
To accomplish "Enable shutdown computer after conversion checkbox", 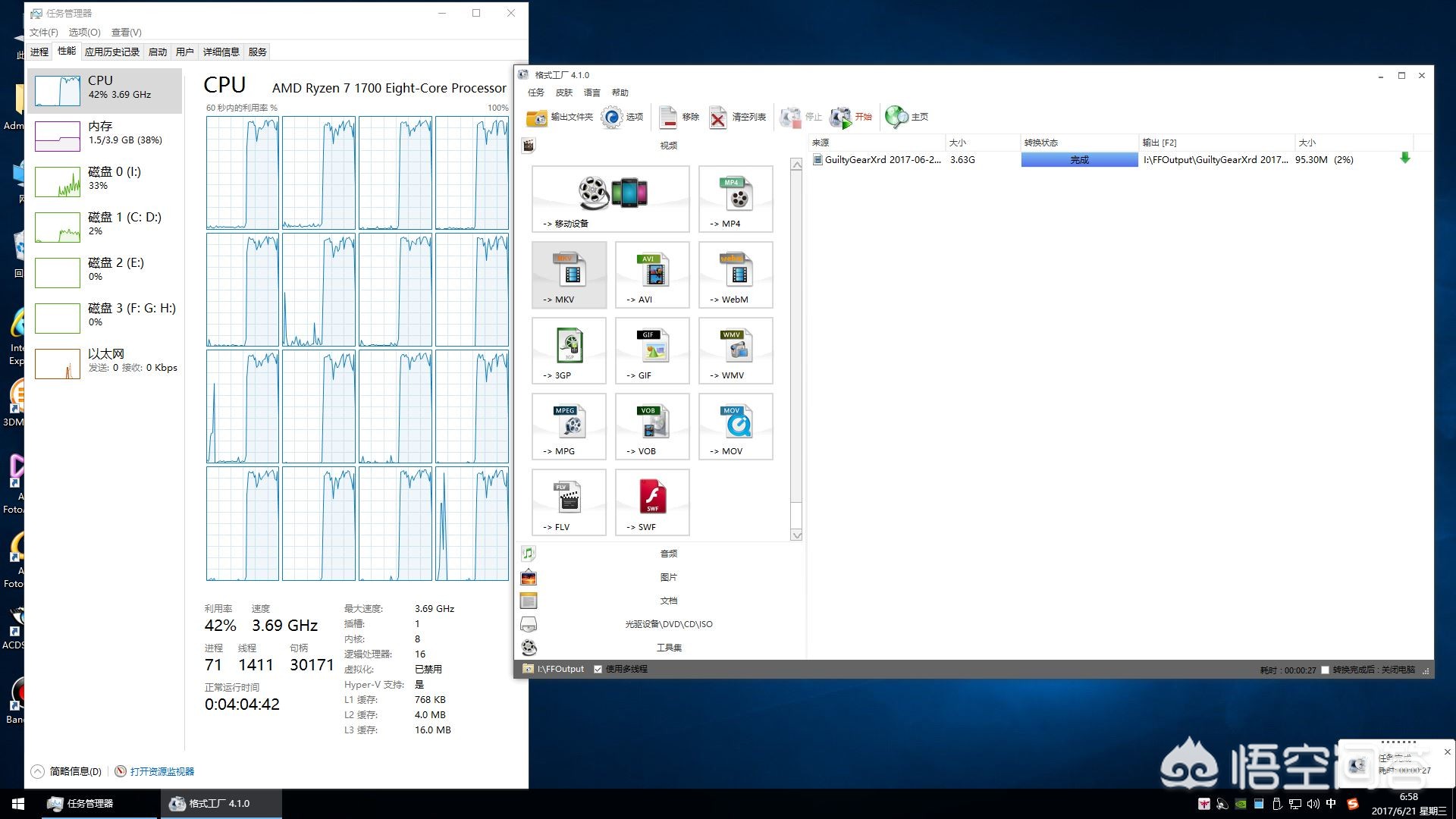I will tap(1325, 670).
